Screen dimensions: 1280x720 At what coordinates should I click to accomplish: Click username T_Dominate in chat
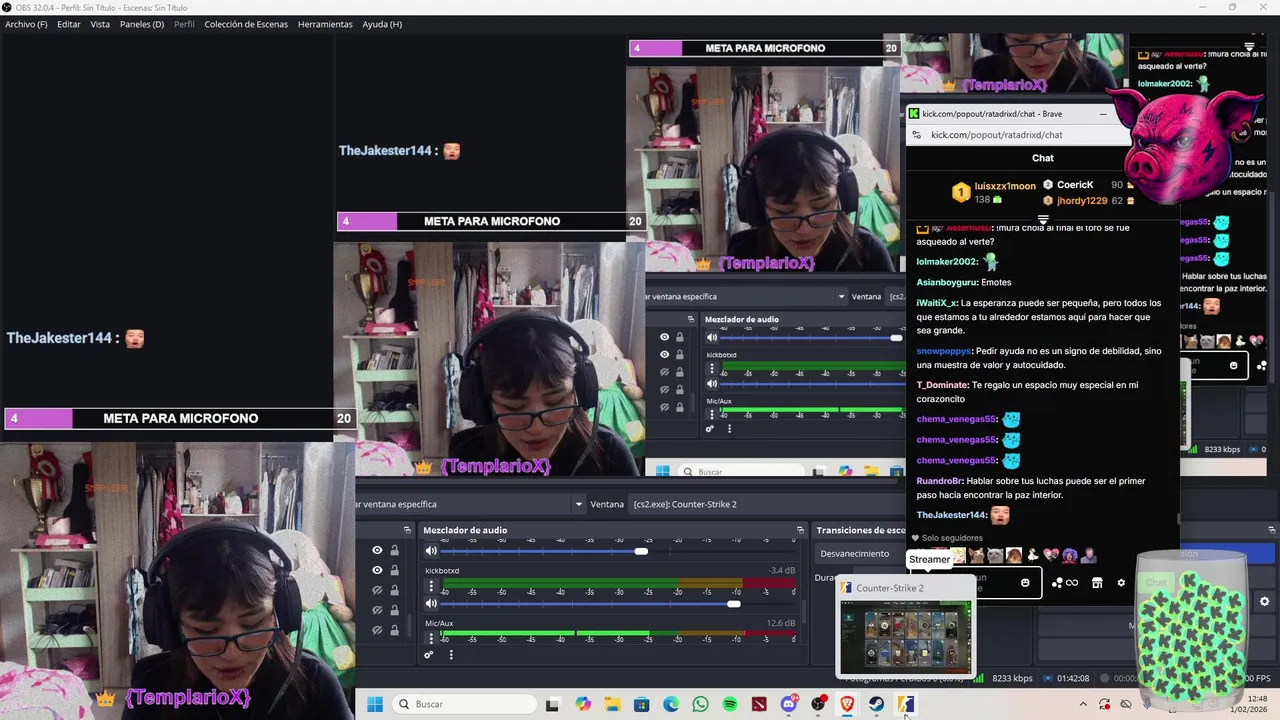pyautogui.click(x=942, y=385)
